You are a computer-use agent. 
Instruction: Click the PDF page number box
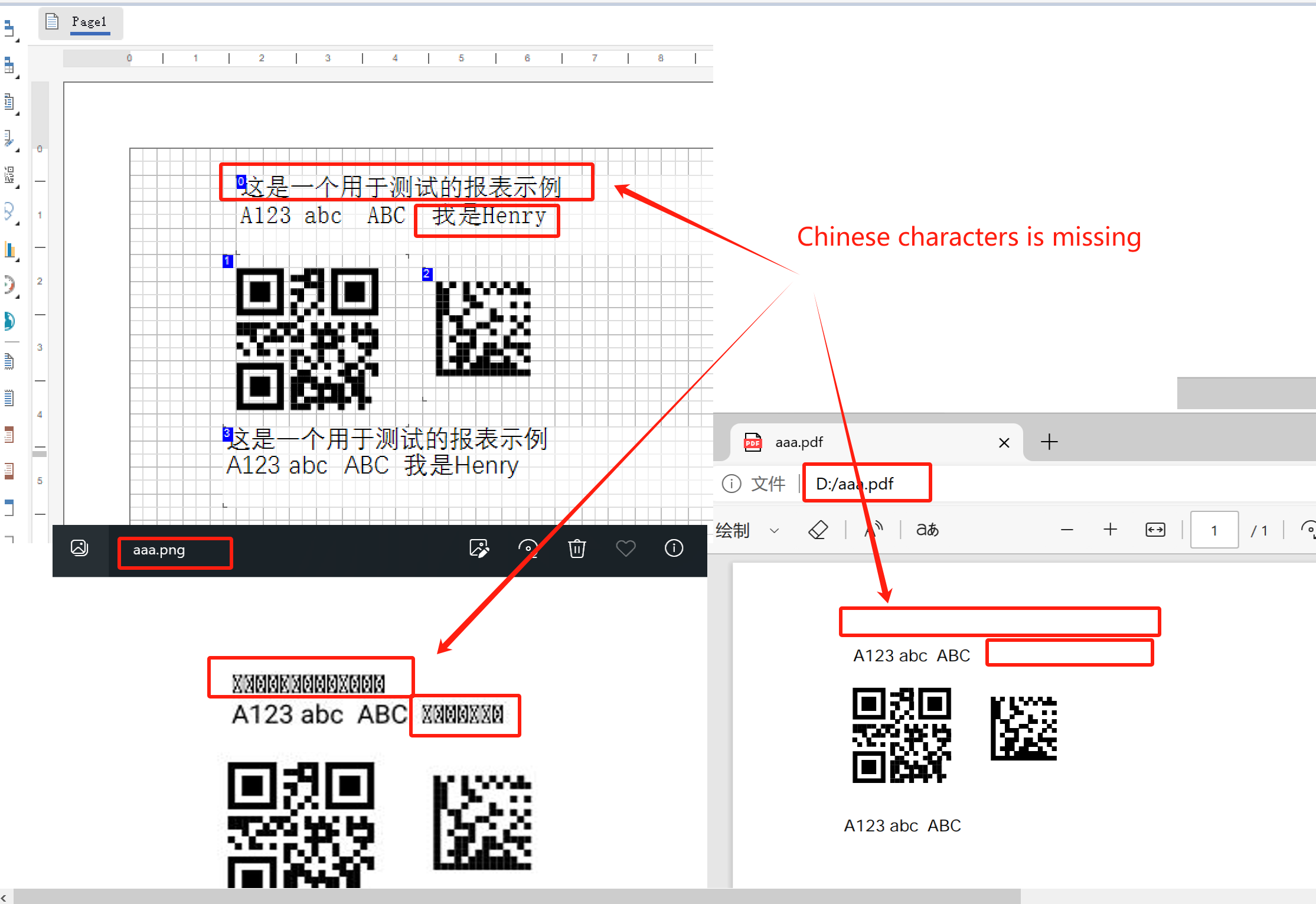(x=1214, y=530)
